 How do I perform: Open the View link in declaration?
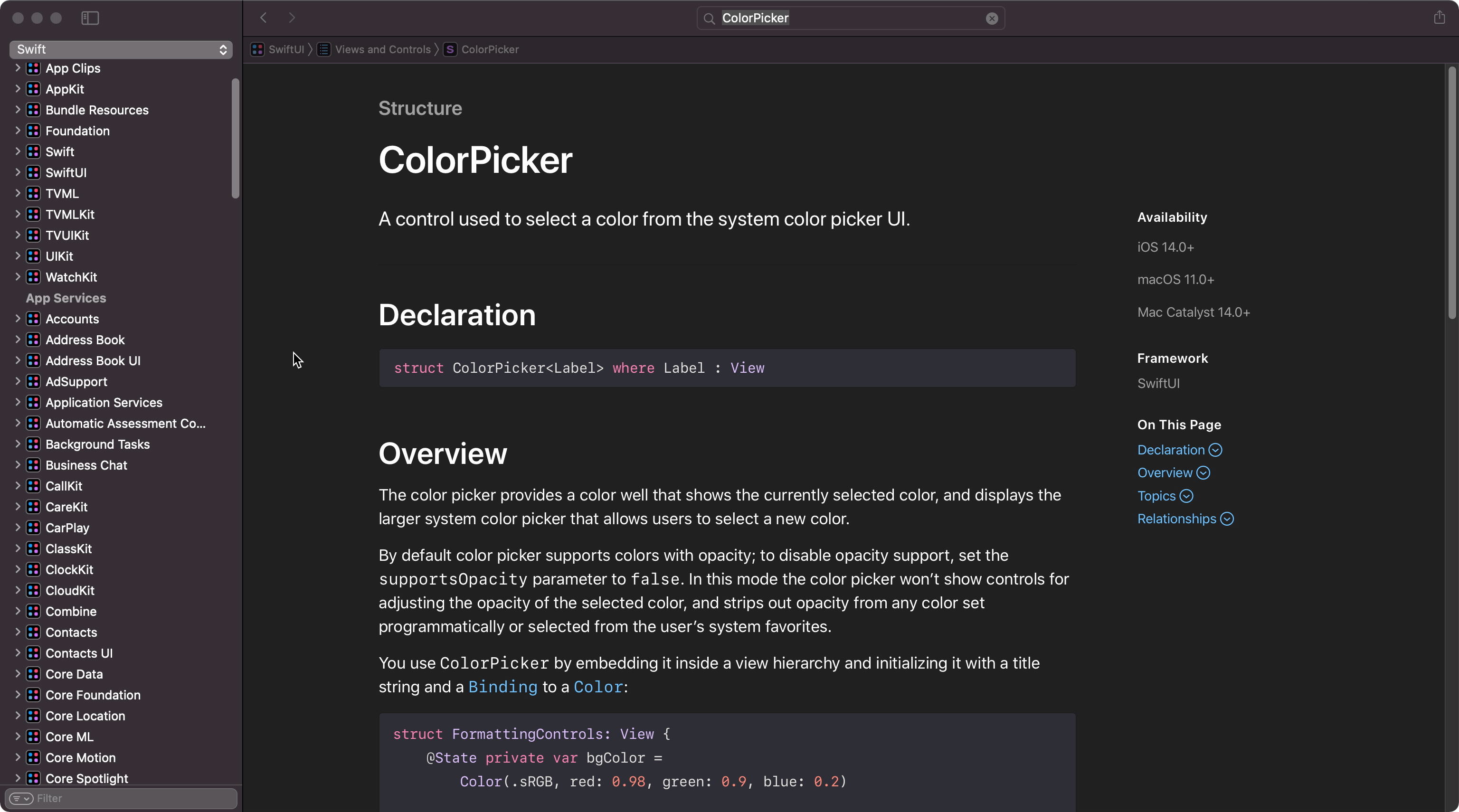tap(747, 368)
